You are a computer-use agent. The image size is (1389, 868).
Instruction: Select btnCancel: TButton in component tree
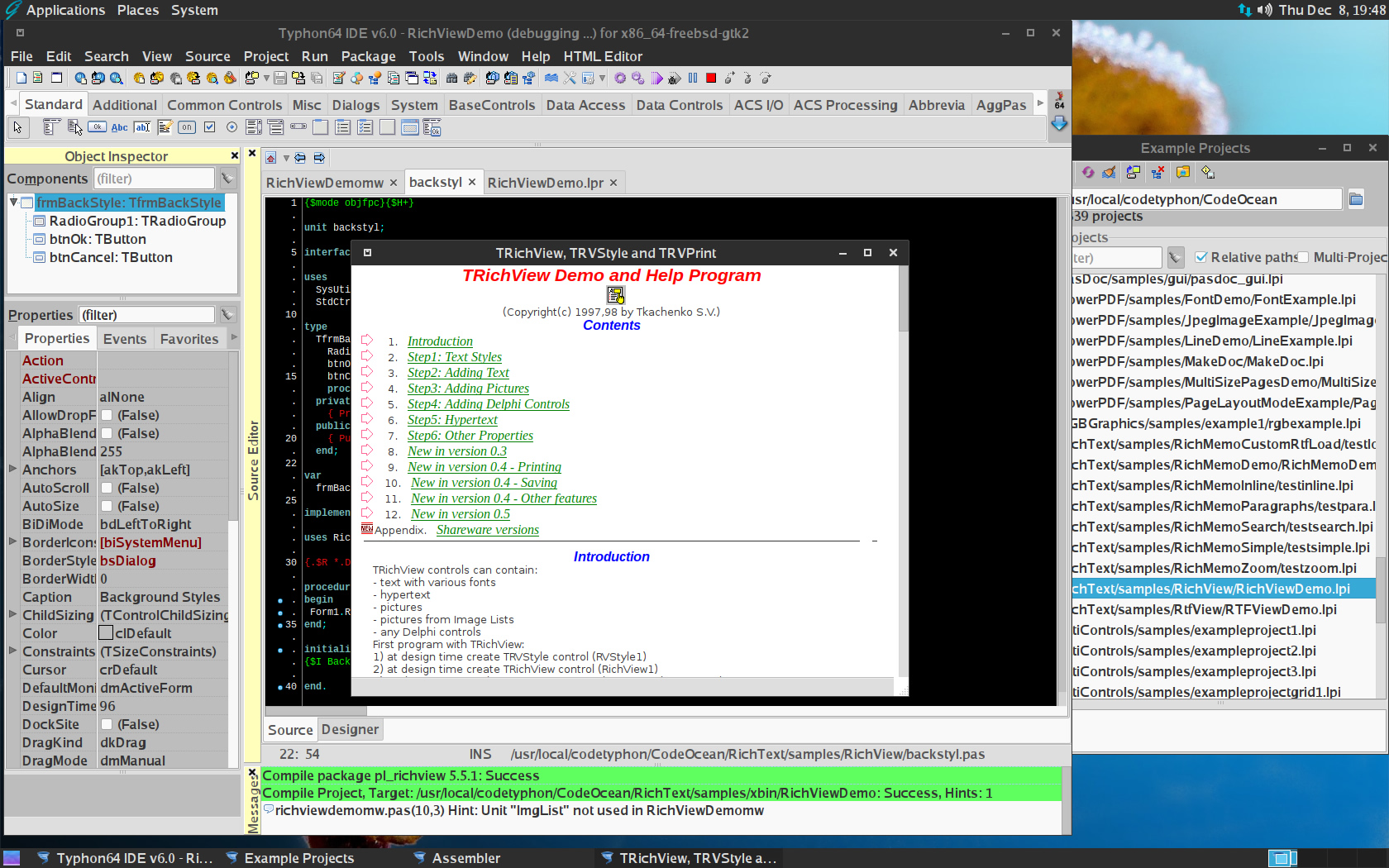pos(111,257)
